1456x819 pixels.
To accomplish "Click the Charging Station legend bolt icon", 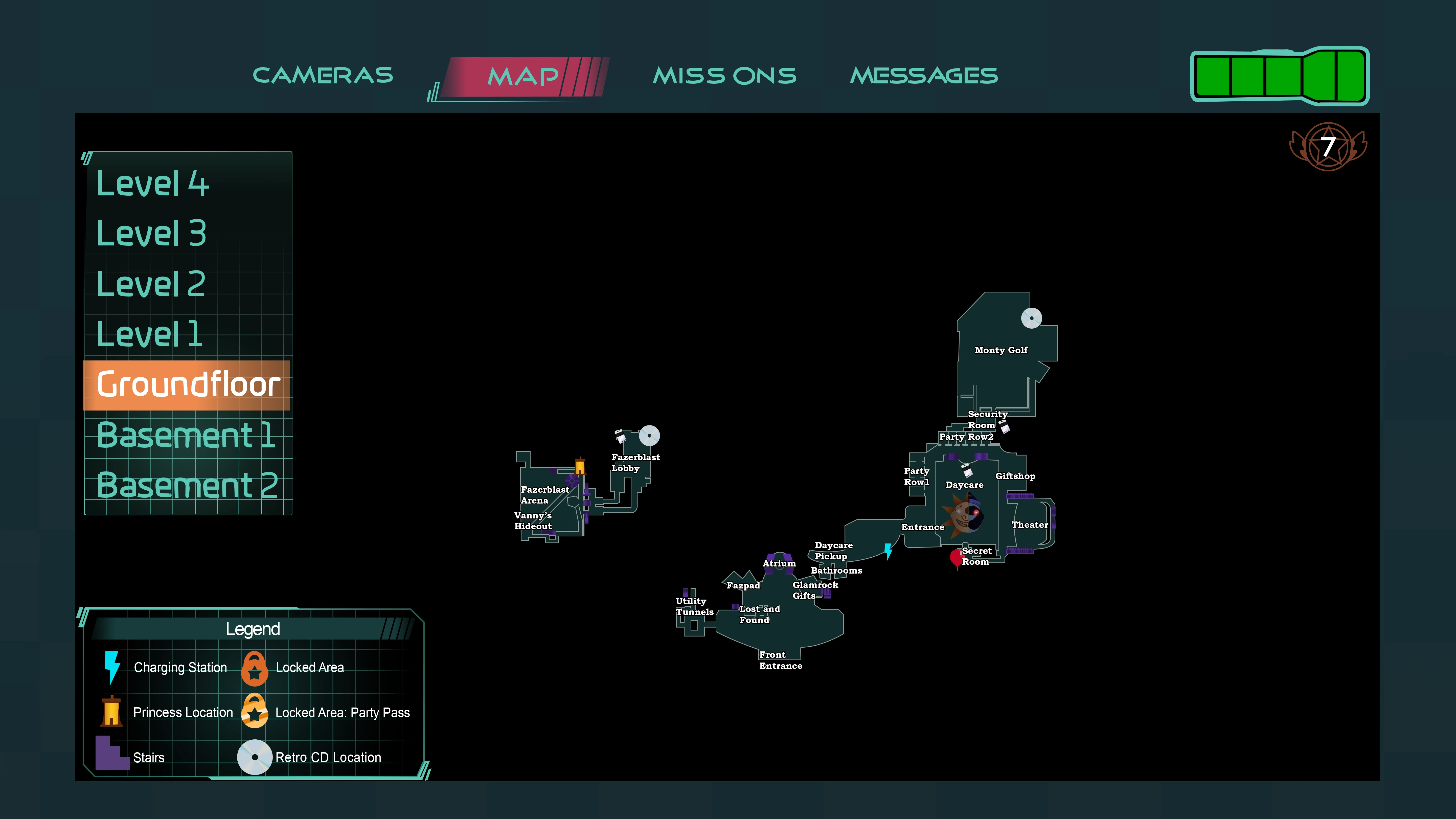I will [x=112, y=668].
